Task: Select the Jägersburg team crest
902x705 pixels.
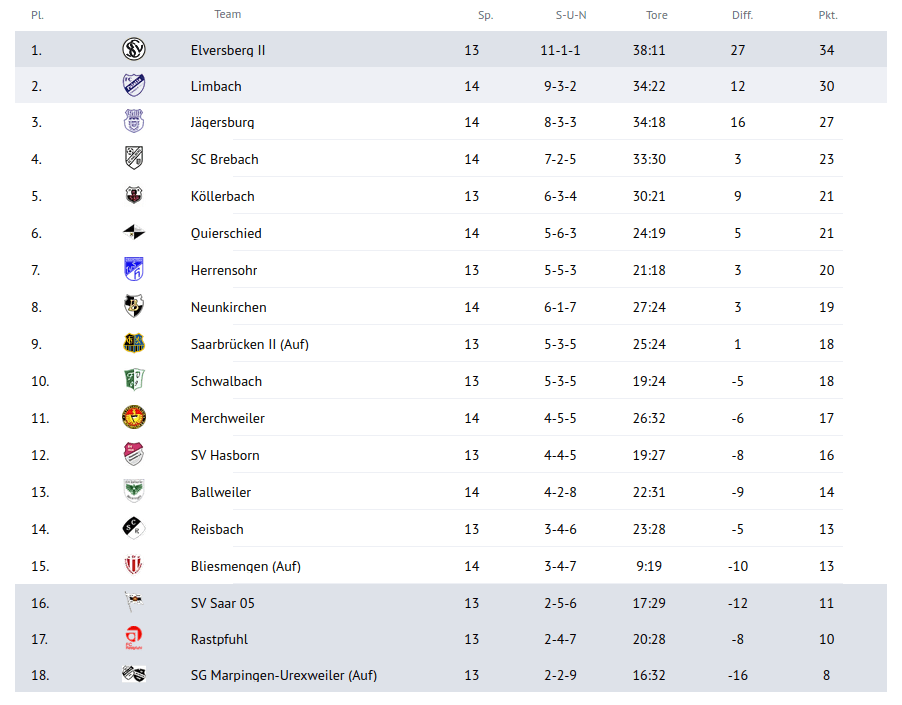Action: tap(133, 122)
